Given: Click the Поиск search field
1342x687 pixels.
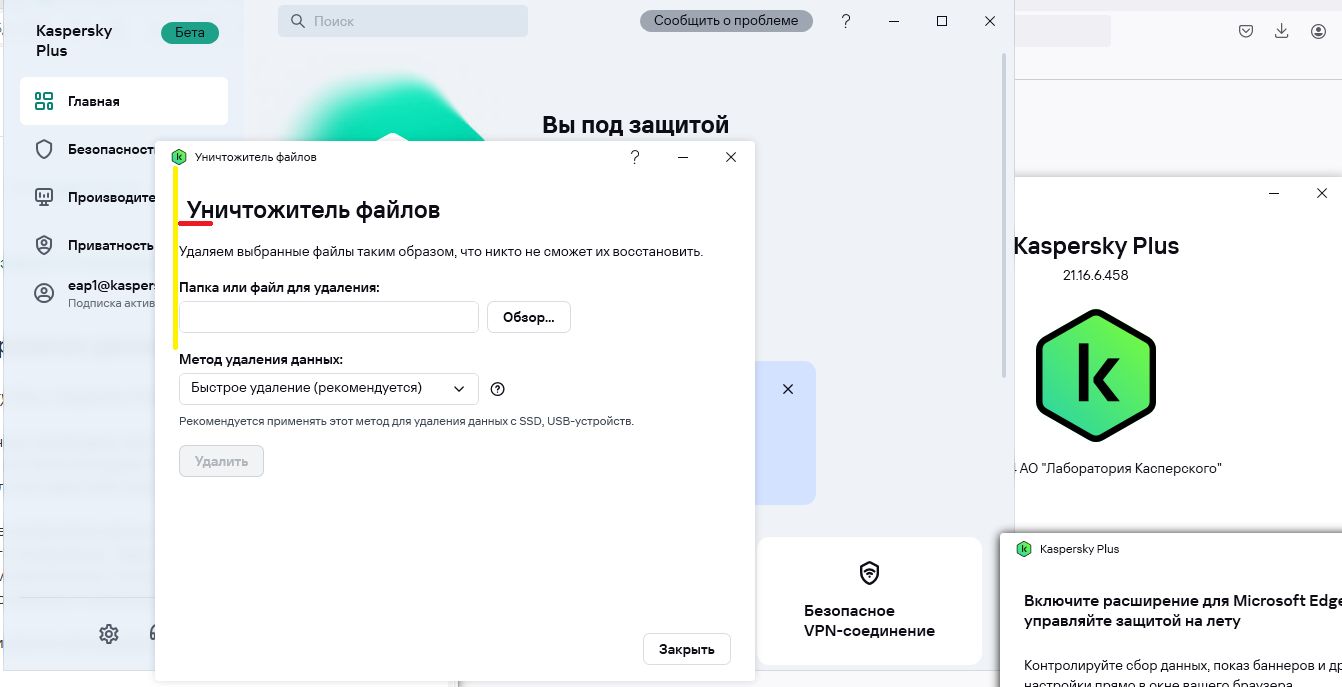Looking at the screenshot, I should tap(403, 21).
